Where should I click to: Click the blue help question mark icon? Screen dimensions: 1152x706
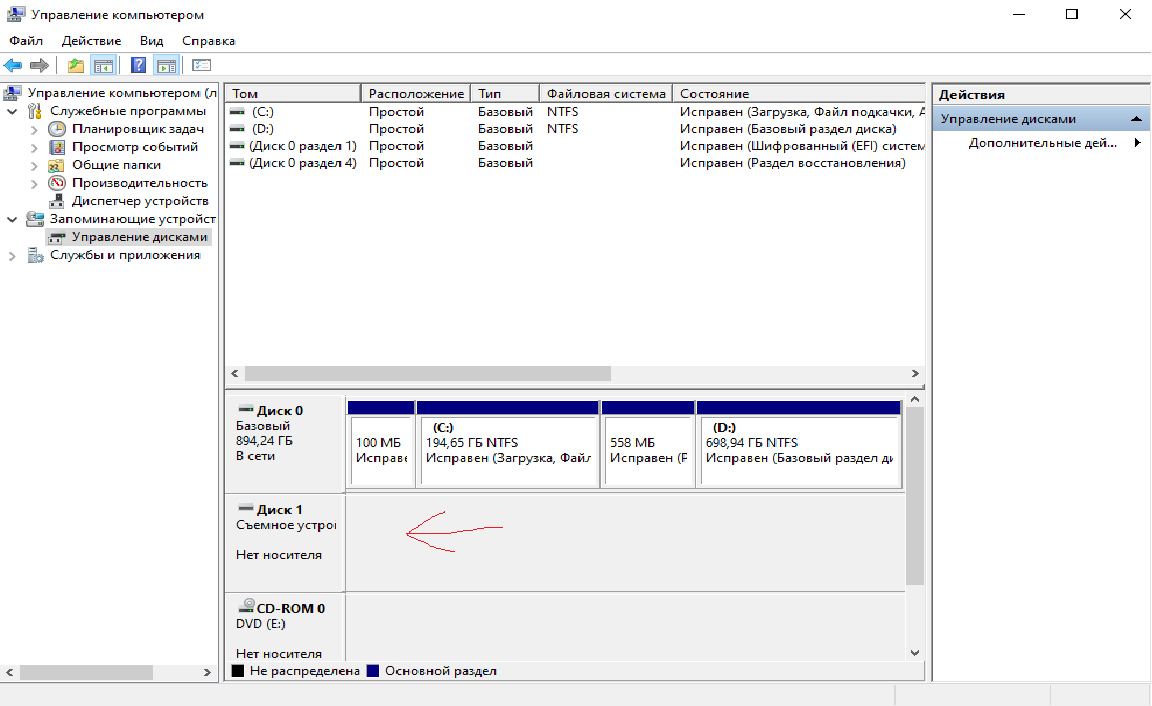(138, 65)
